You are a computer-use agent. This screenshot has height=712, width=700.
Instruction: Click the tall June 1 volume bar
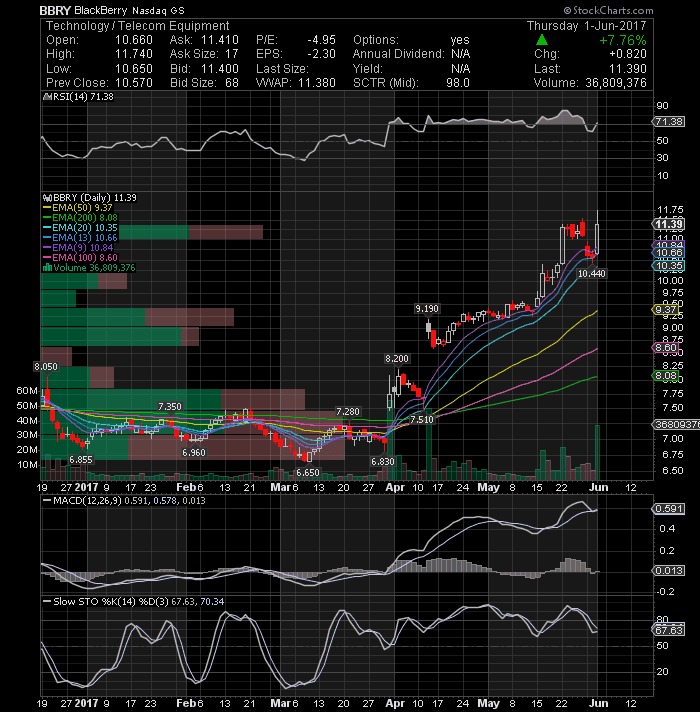click(597, 452)
